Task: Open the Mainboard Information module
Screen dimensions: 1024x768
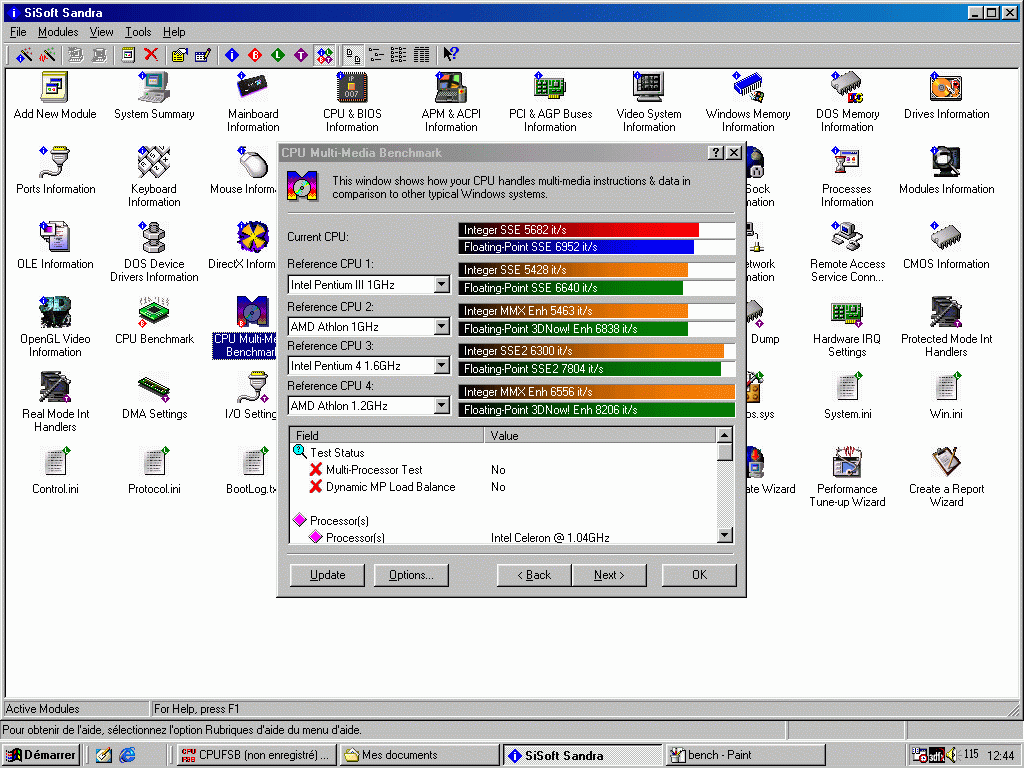Action: point(253,103)
